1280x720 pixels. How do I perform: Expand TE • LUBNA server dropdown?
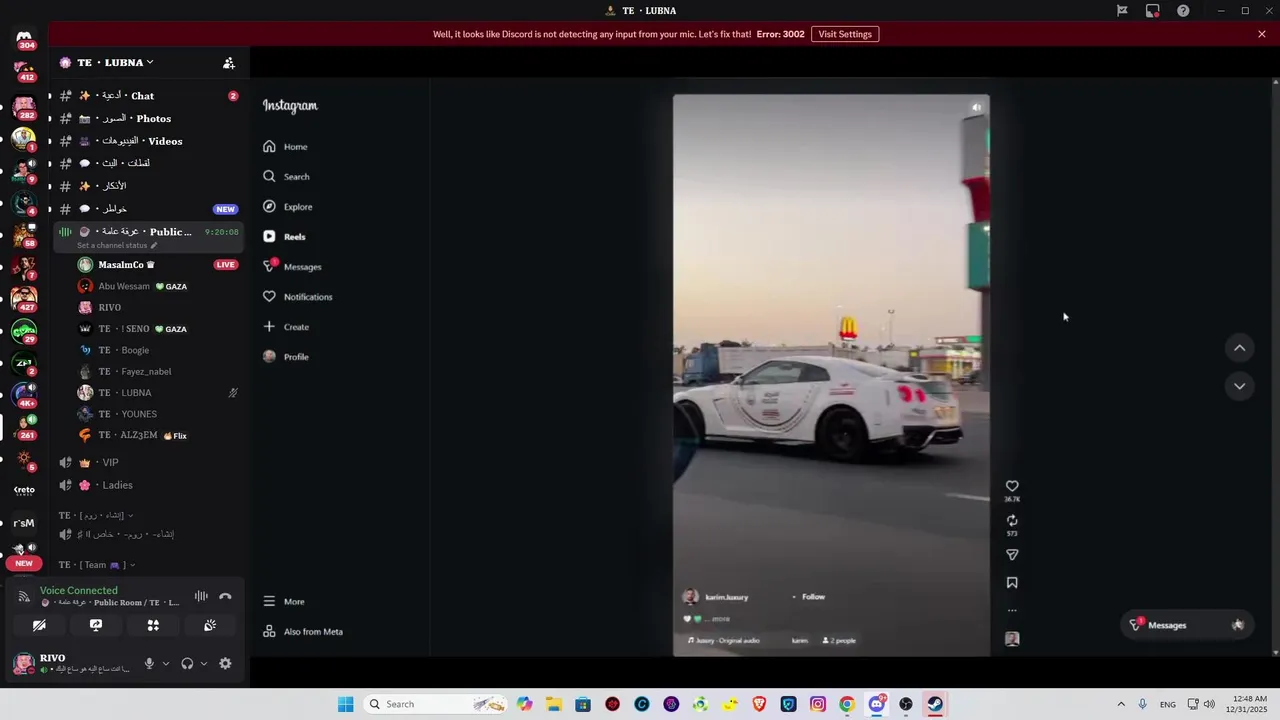click(115, 62)
